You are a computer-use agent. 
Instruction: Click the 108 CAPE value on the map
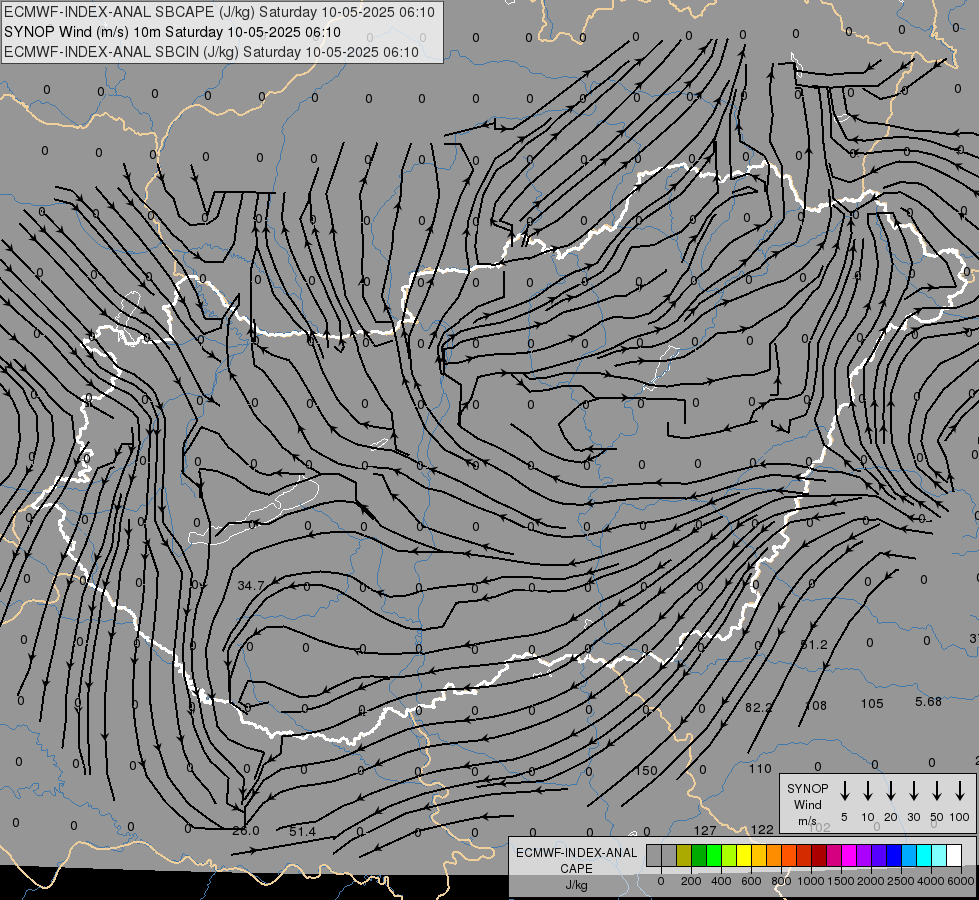816,706
